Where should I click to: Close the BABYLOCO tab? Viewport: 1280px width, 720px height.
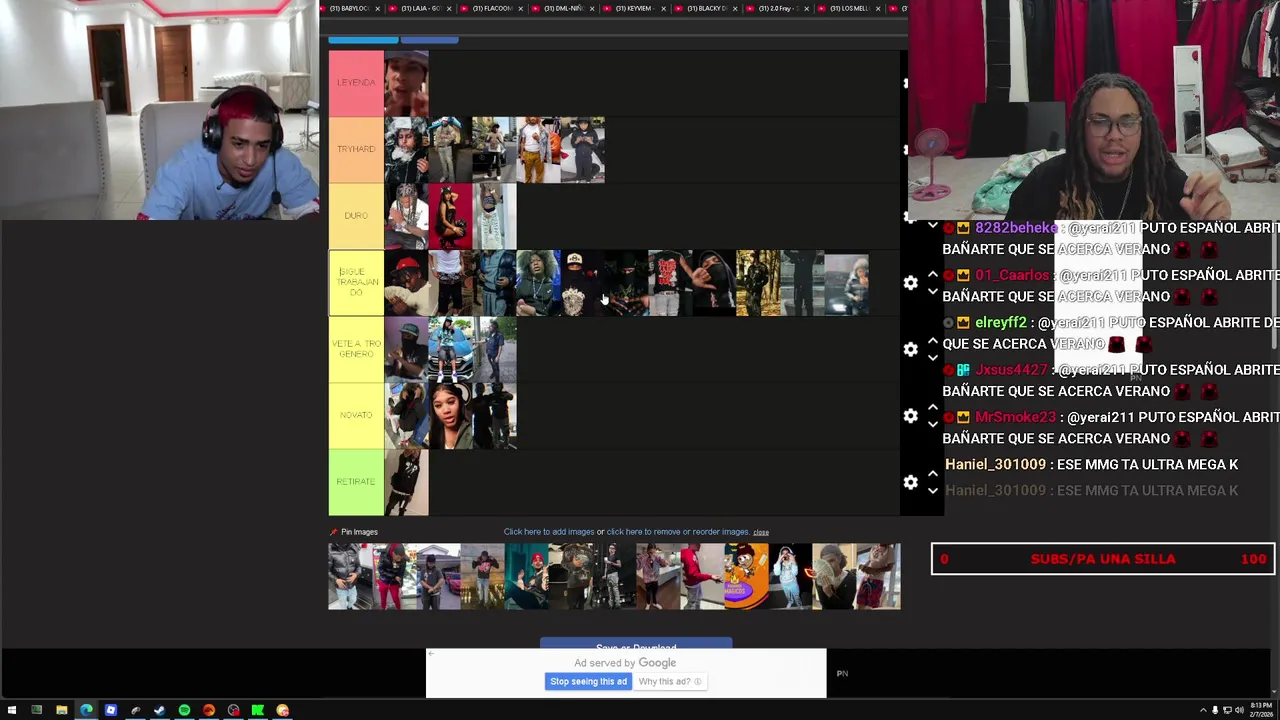(377, 8)
